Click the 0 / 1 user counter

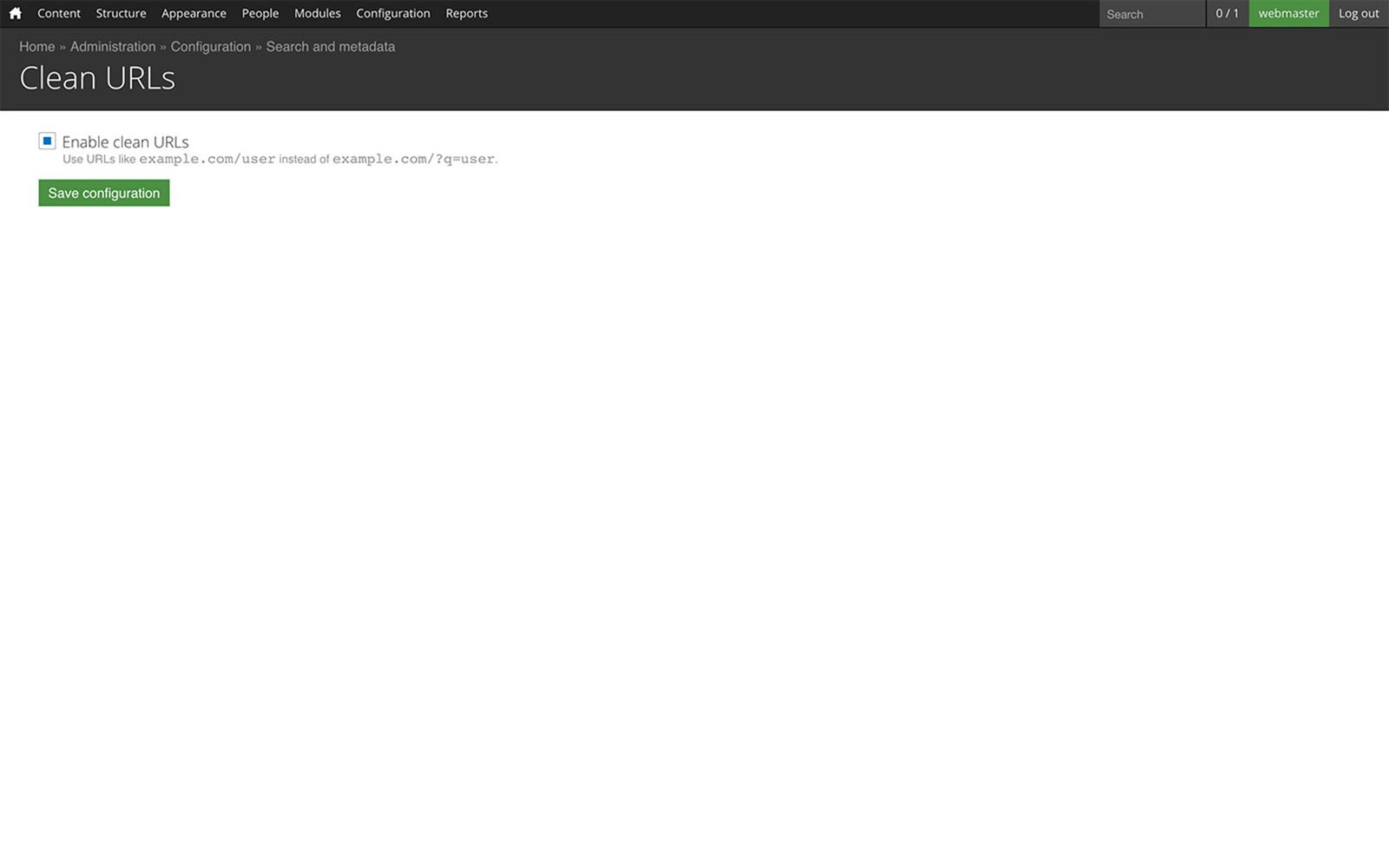[x=1228, y=13]
